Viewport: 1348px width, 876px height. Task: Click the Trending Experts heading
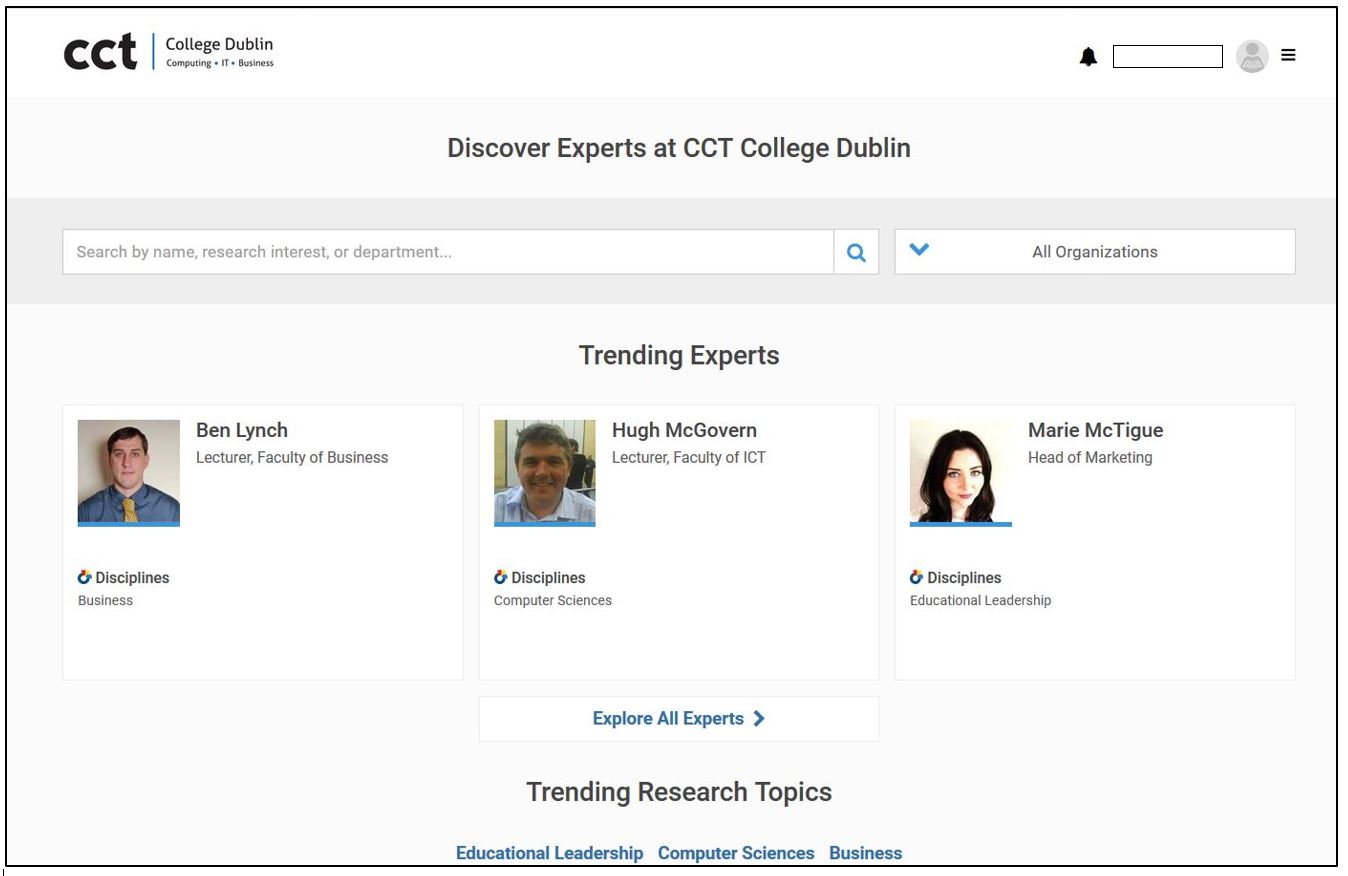[x=679, y=356]
